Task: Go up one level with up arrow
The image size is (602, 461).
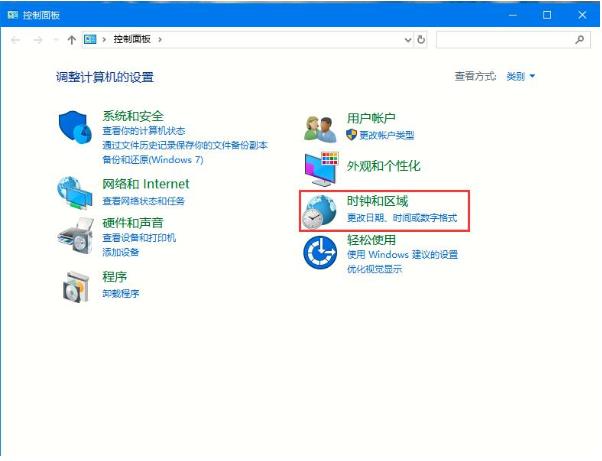Action: tap(71, 40)
